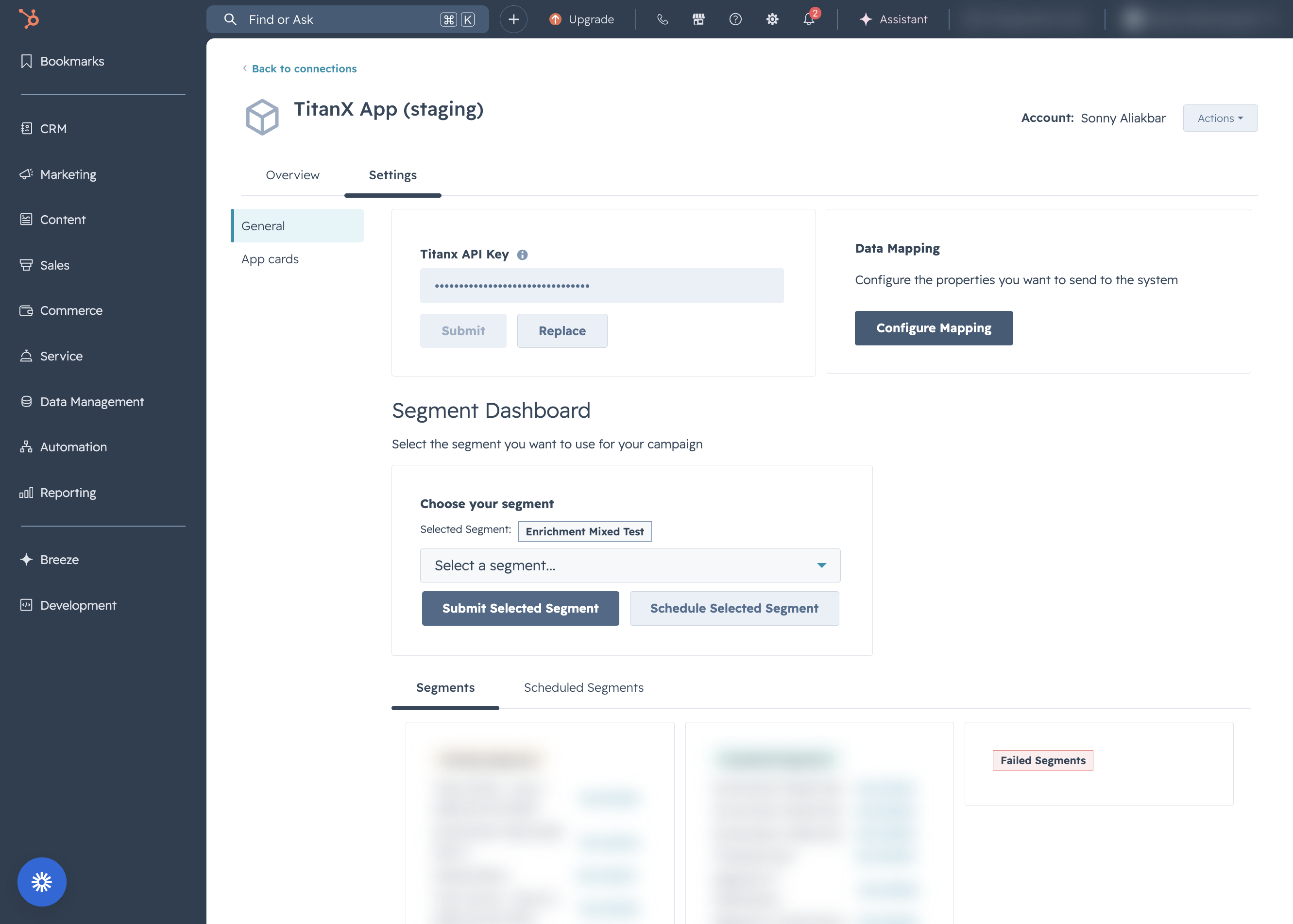Open the App cards settings section
This screenshot has height=924, width=1293.
270,259
